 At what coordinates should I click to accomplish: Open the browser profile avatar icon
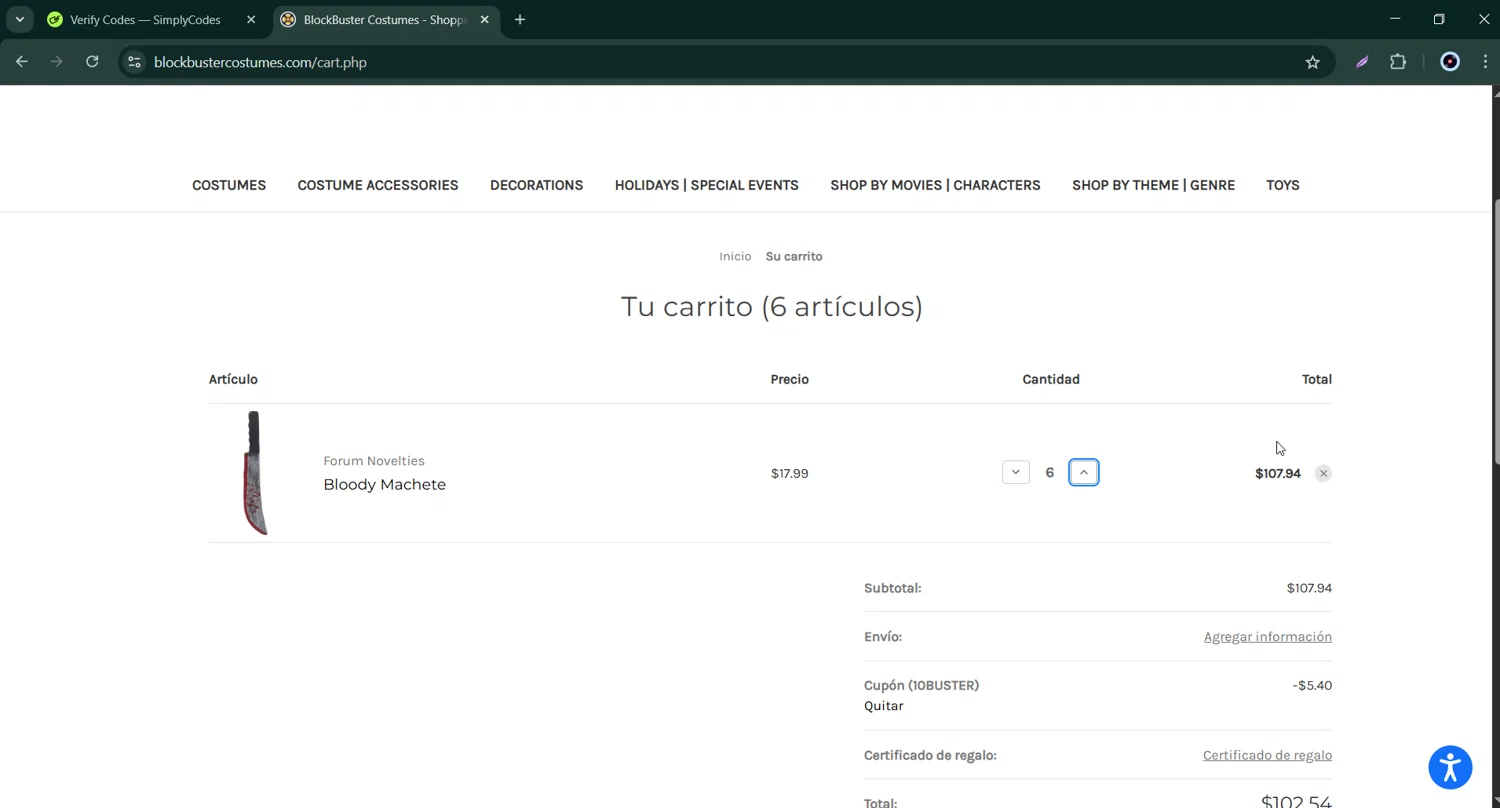click(x=1450, y=62)
